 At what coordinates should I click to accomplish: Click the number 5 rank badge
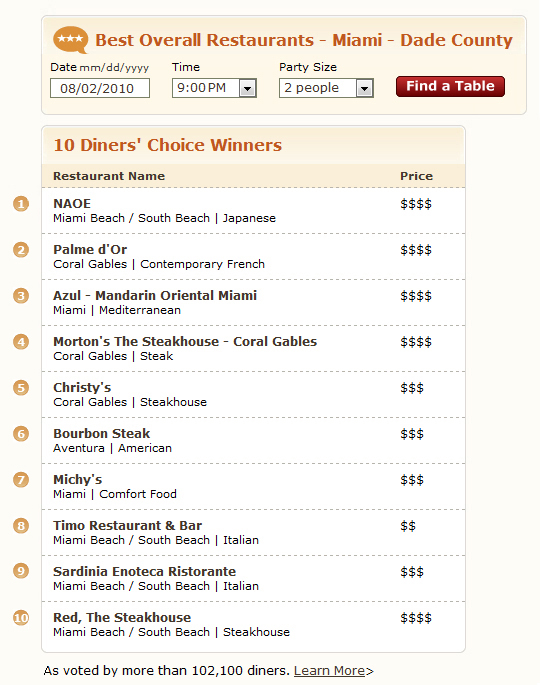[21, 388]
